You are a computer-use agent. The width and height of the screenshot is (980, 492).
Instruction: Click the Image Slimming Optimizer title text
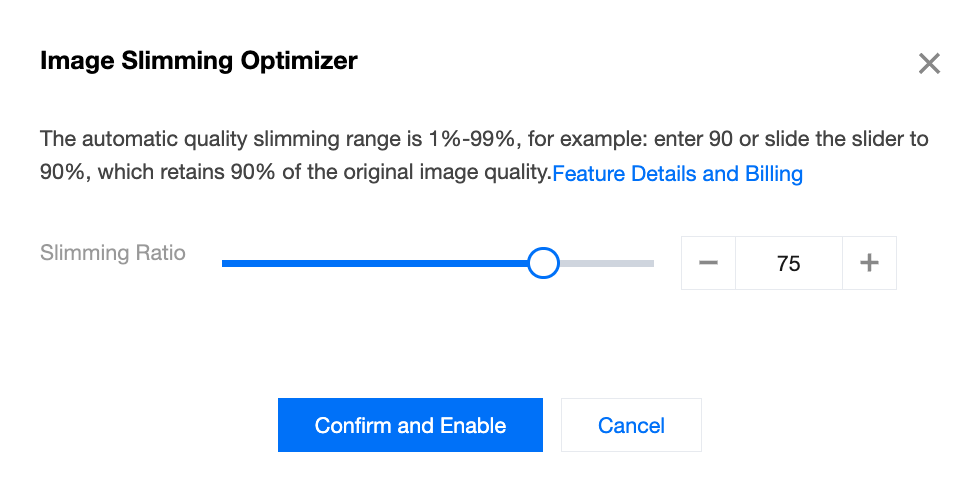tap(198, 61)
